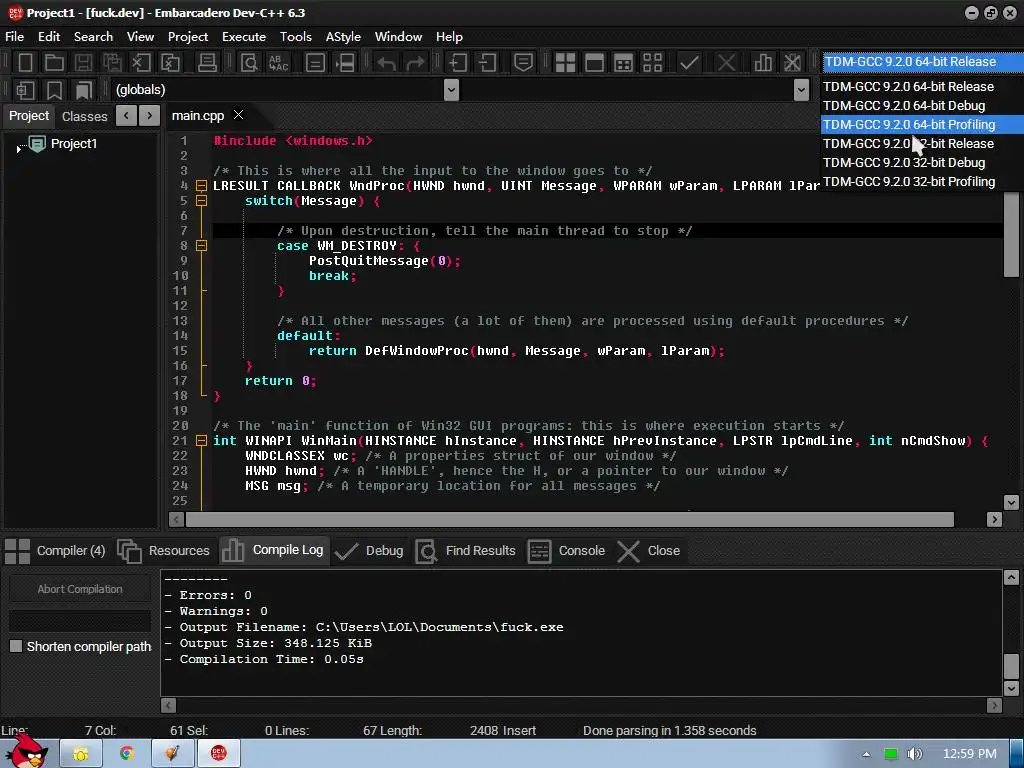Enable the Shorten compiler path checkbox
Viewport: 1024px width, 768px height.
coord(16,646)
